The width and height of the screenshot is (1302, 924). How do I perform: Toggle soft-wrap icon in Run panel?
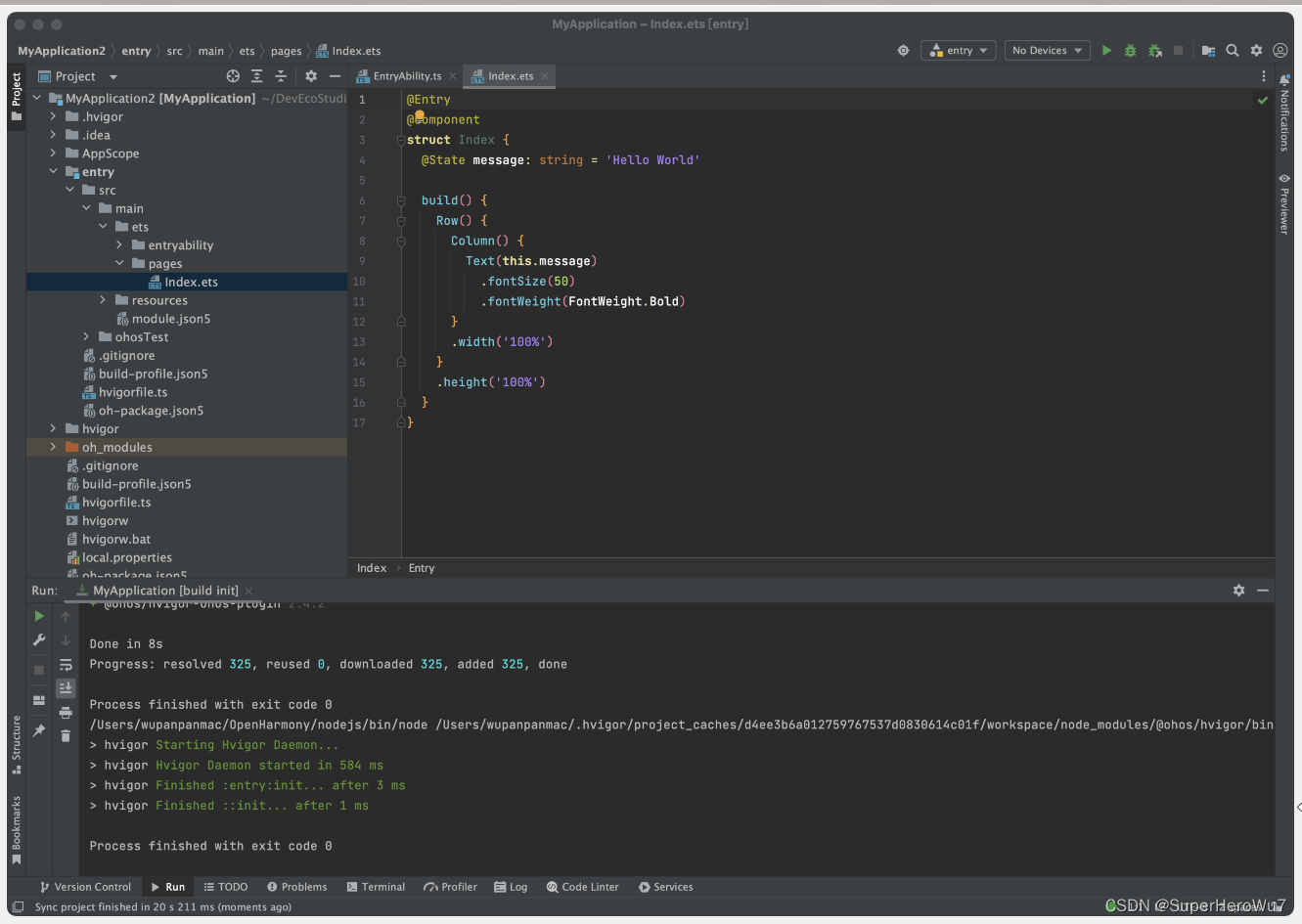pyautogui.click(x=66, y=665)
